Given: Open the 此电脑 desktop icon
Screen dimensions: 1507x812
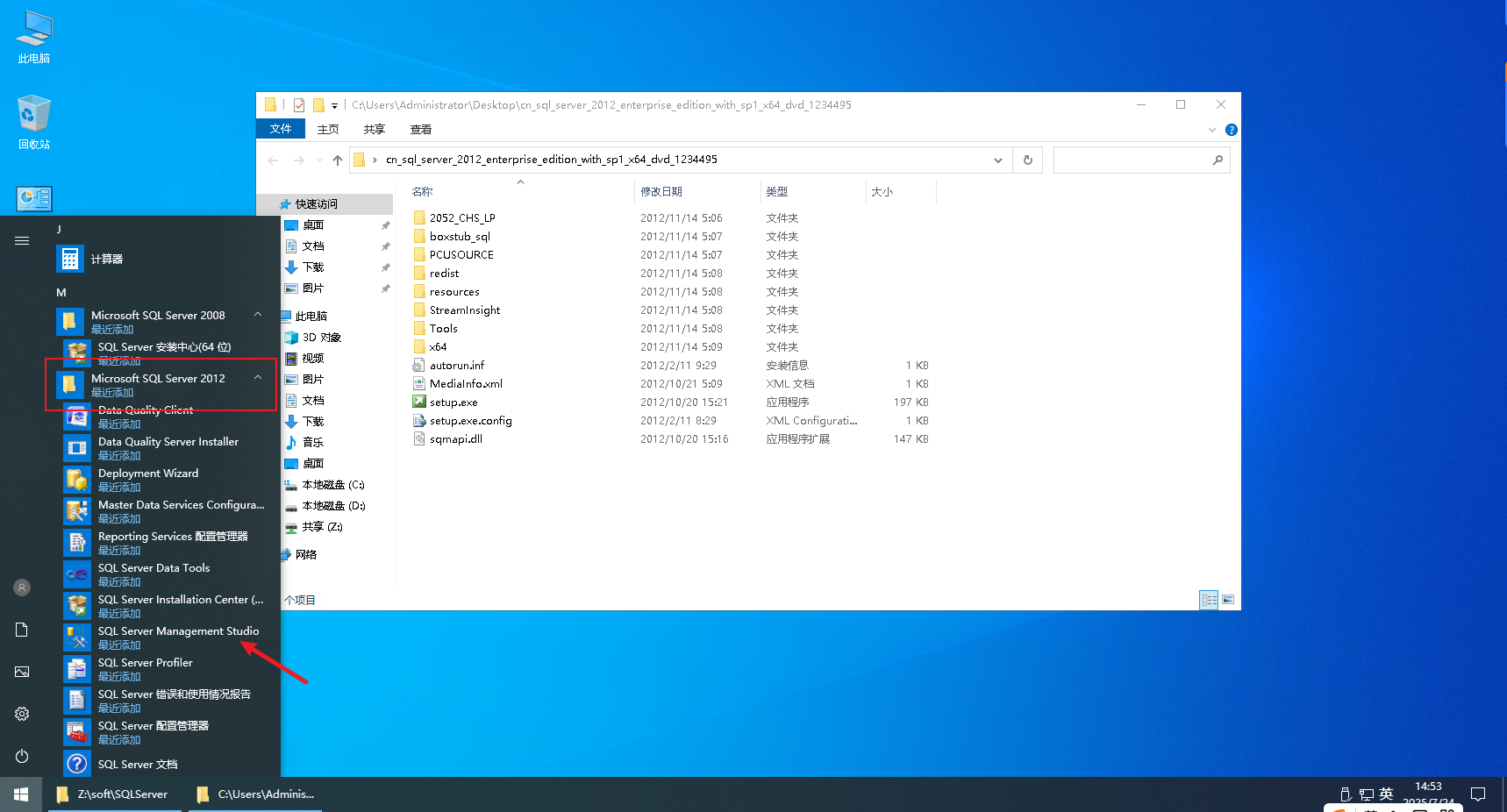Looking at the screenshot, I should click(34, 37).
